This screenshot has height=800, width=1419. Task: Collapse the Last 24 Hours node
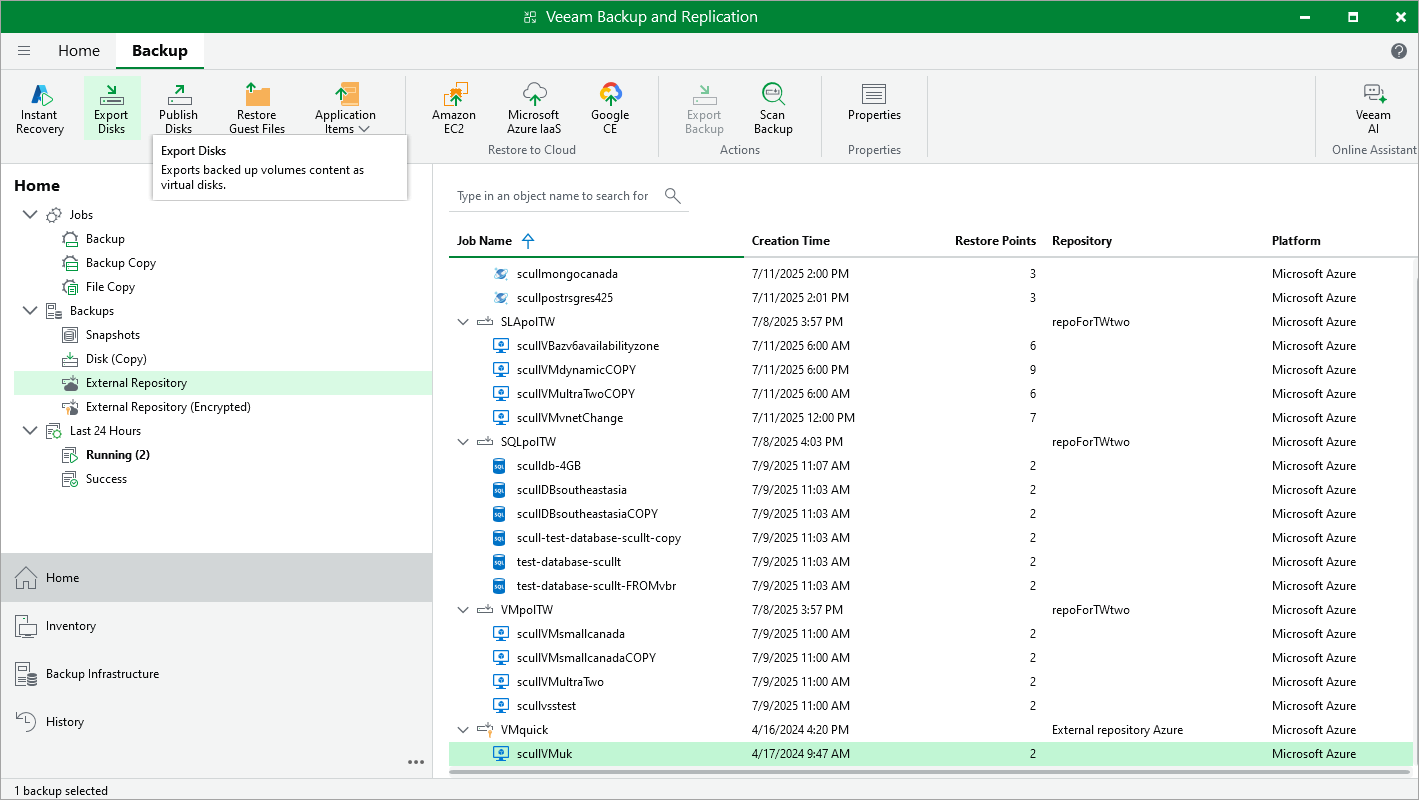tap(29, 431)
